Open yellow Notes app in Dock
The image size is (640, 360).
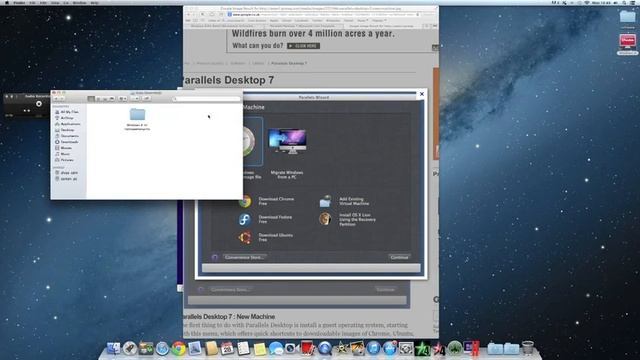[x=260, y=349]
